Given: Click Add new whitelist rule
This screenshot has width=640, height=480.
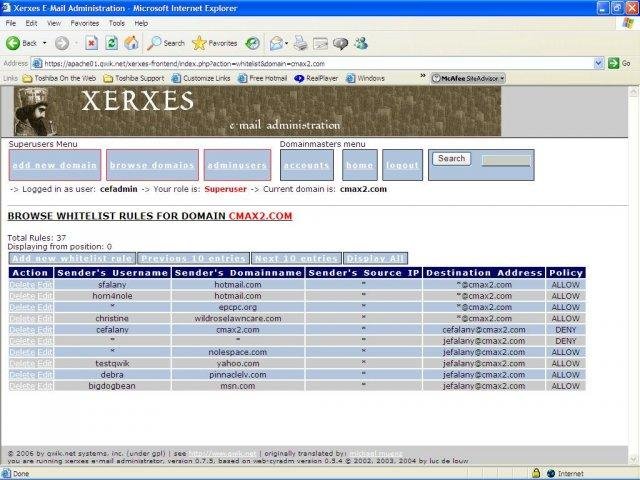Looking at the screenshot, I should [x=72, y=258].
